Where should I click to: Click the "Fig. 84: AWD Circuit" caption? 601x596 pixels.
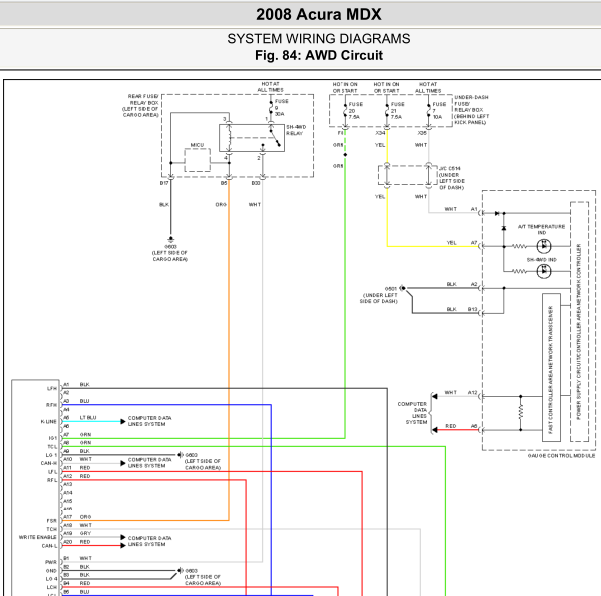(x=319, y=55)
